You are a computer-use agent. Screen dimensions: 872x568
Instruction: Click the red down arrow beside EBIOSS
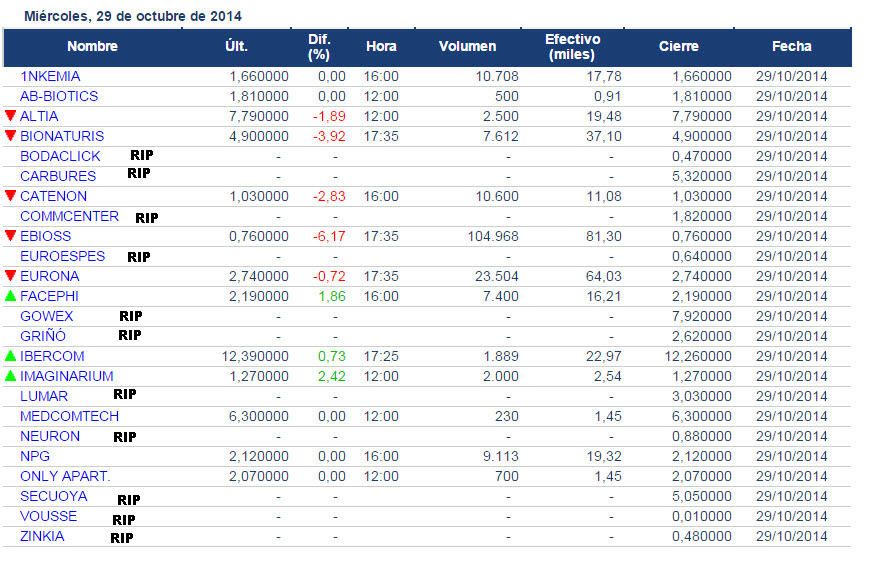point(11,236)
